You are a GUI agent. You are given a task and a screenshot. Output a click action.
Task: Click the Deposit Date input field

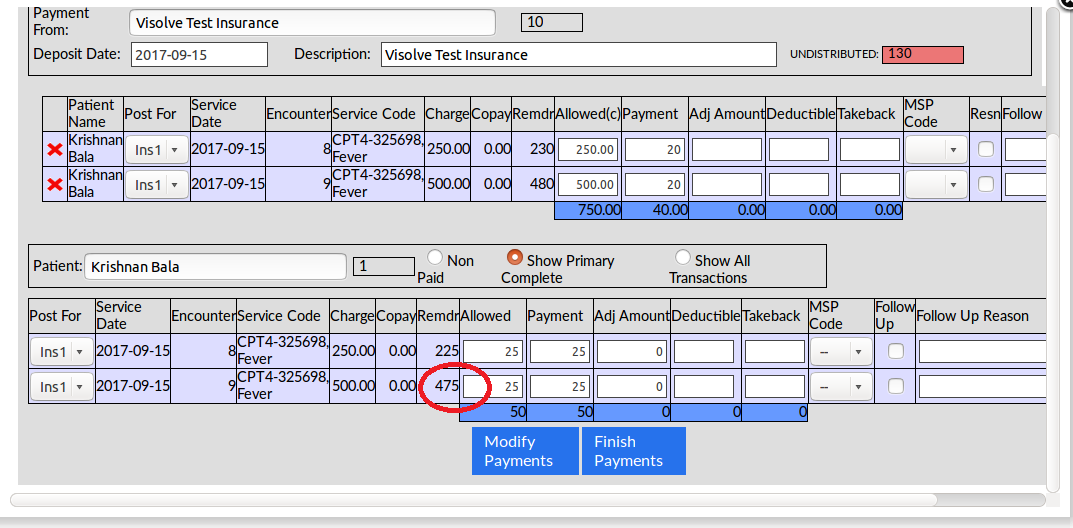[199, 55]
